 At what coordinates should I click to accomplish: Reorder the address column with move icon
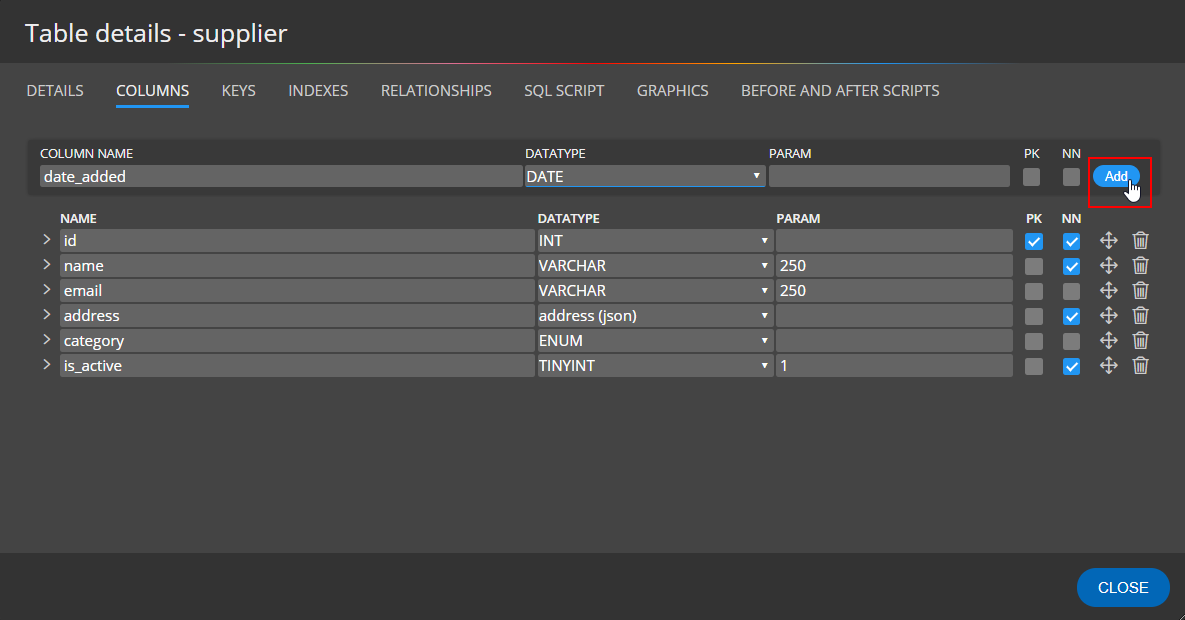(1109, 315)
